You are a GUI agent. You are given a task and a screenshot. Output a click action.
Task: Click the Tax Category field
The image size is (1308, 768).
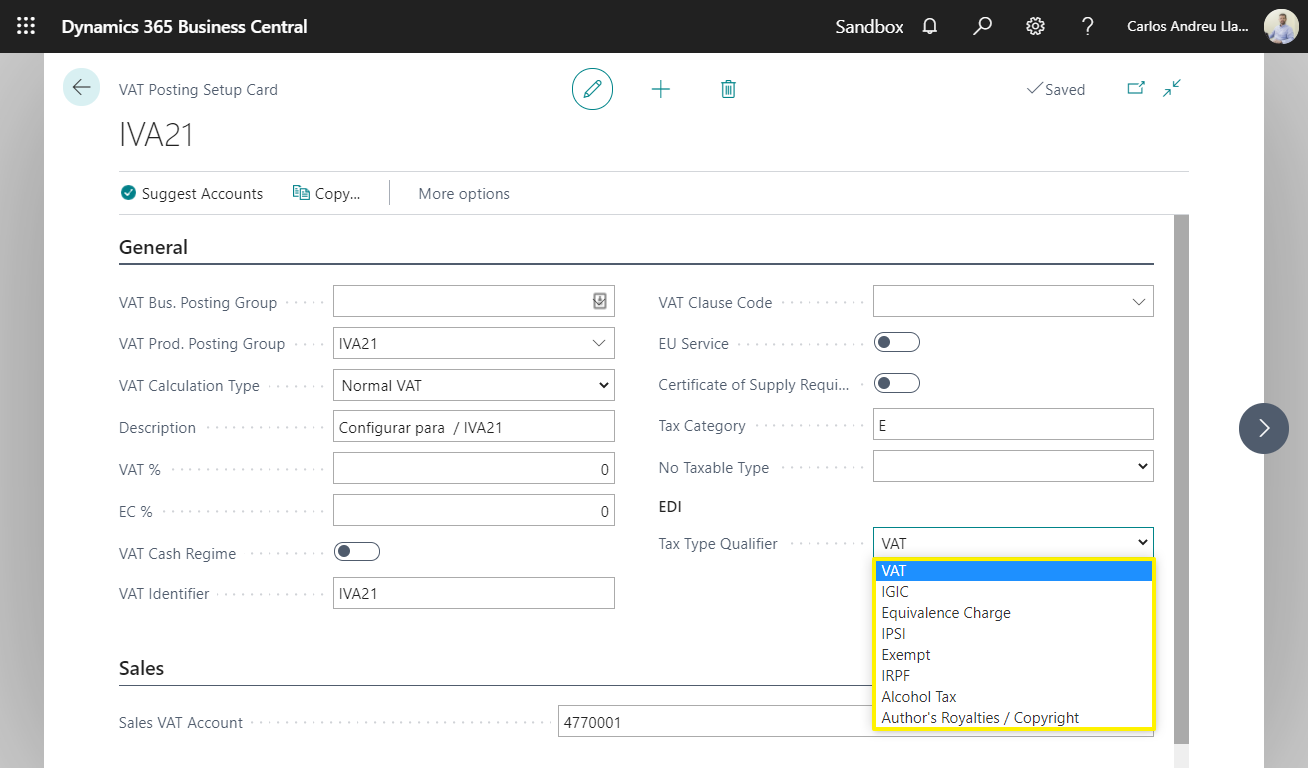(1013, 424)
